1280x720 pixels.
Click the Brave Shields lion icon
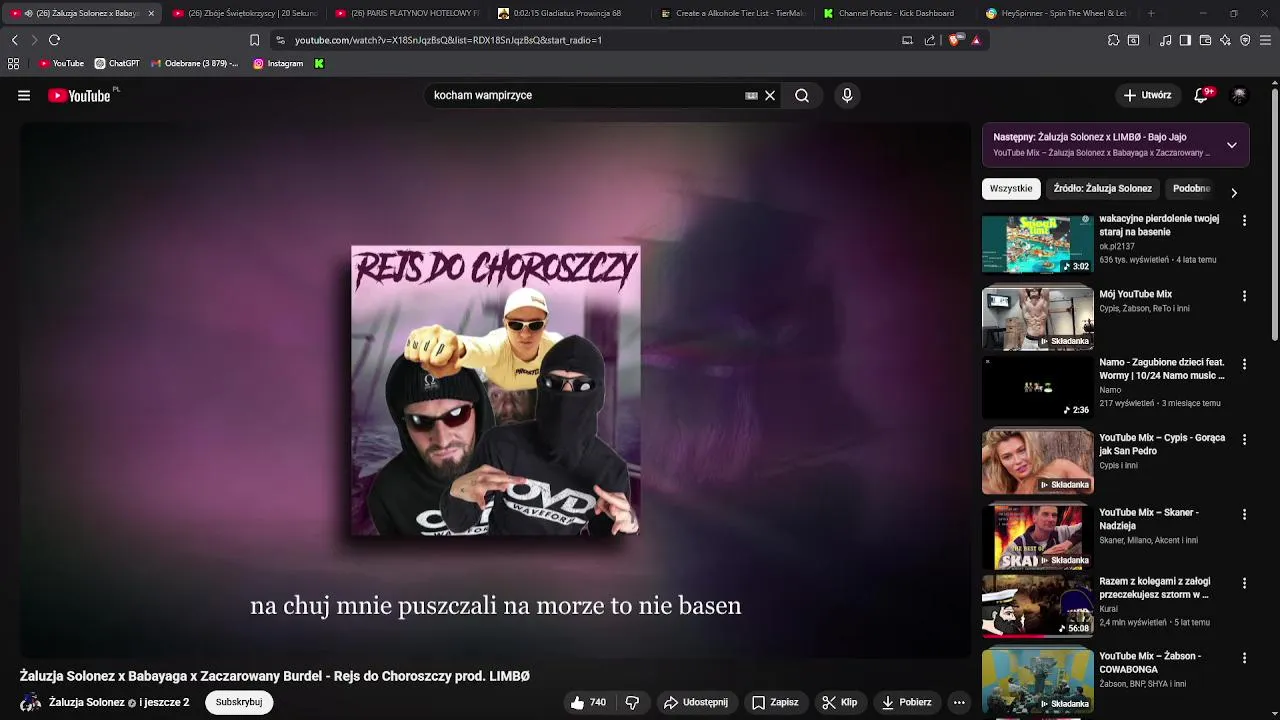pos(954,40)
